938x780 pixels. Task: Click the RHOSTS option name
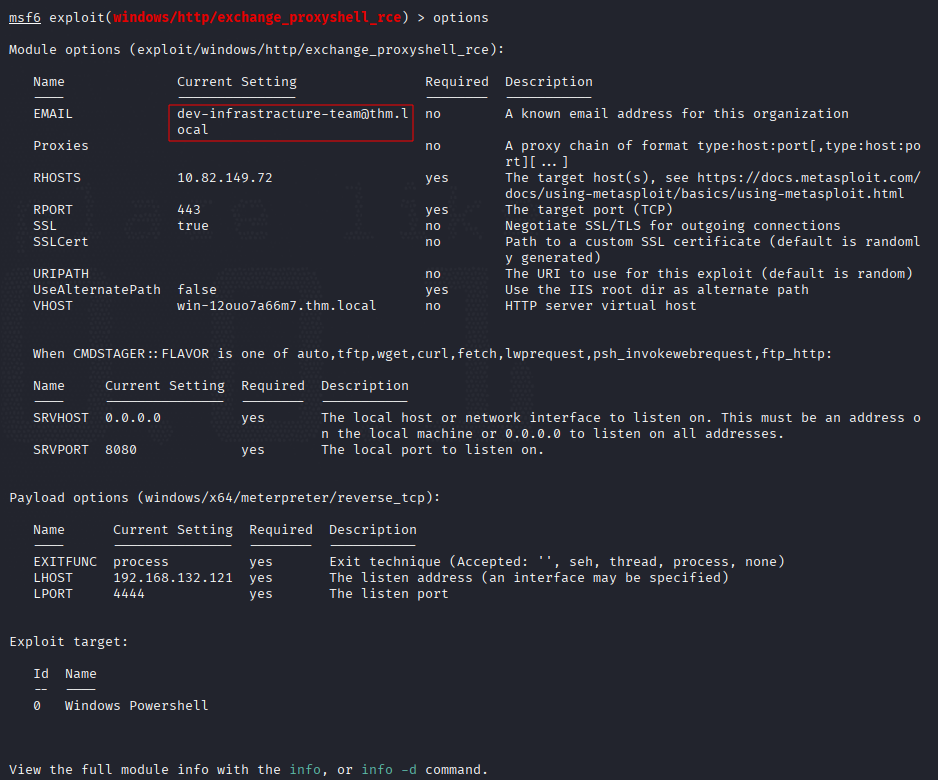(57, 178)
